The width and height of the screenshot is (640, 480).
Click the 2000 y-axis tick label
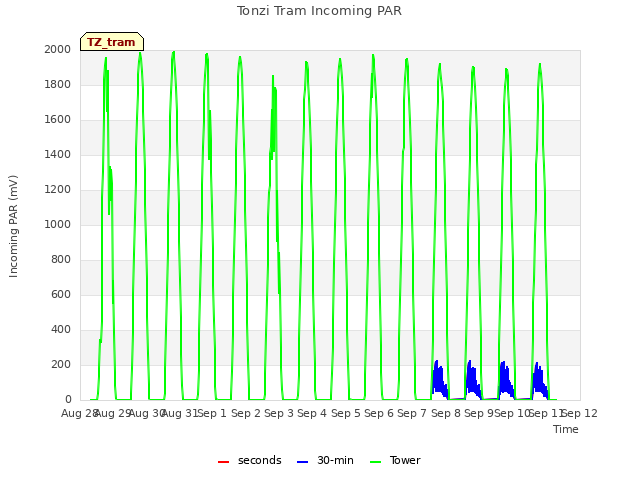58,50
